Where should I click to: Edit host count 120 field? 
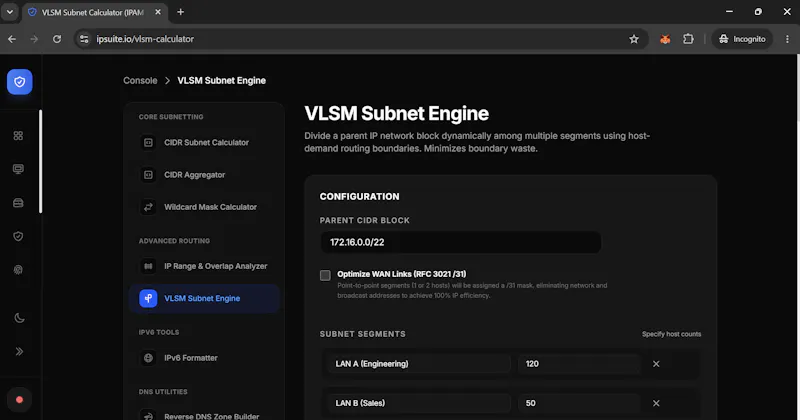click(x=579, y=364)
